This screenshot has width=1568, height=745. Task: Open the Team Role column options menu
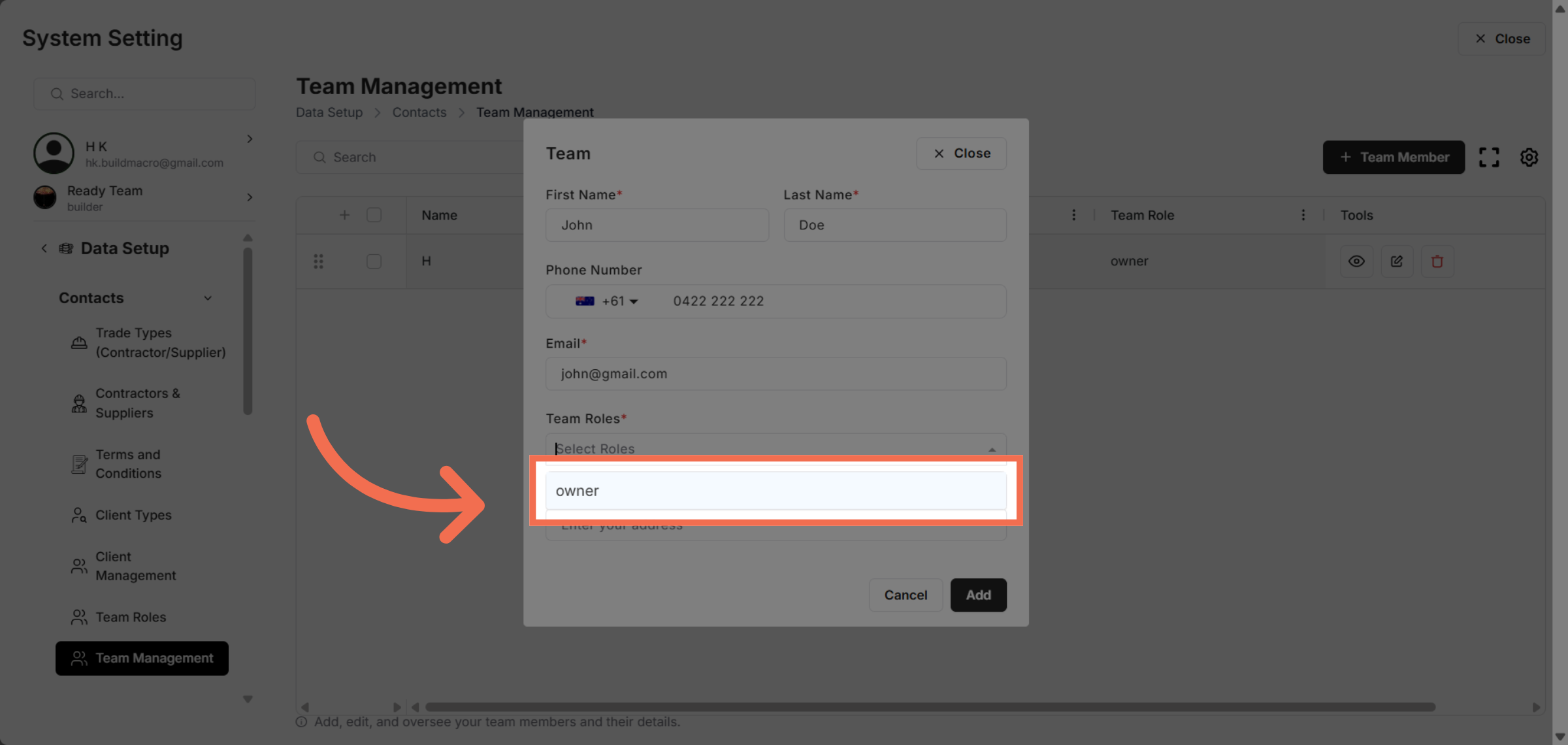coord(1303,214)
